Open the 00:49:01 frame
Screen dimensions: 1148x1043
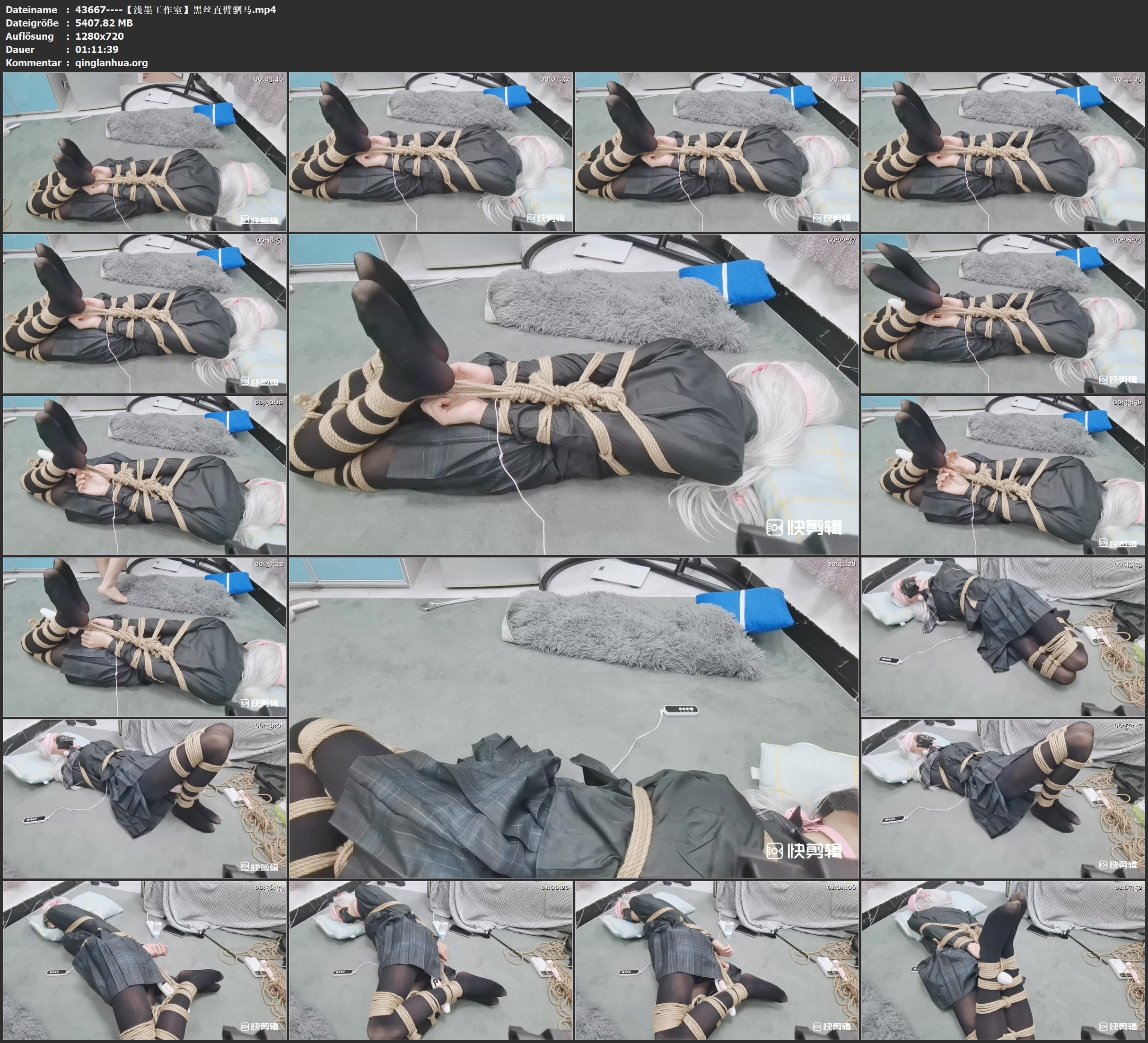coord(145,798)
